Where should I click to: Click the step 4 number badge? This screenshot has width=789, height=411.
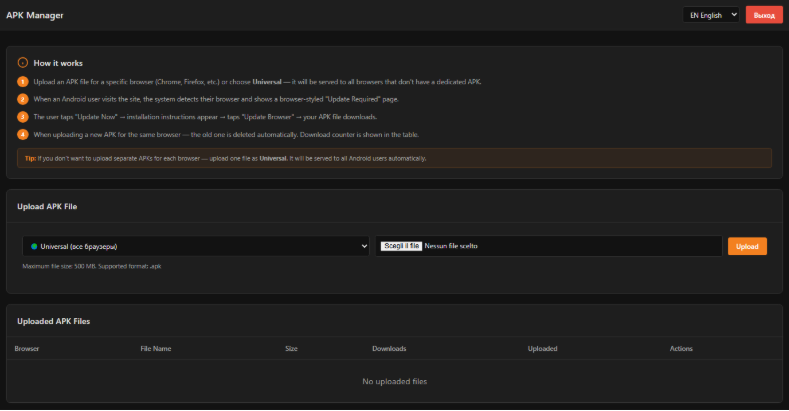coord(23,134)
